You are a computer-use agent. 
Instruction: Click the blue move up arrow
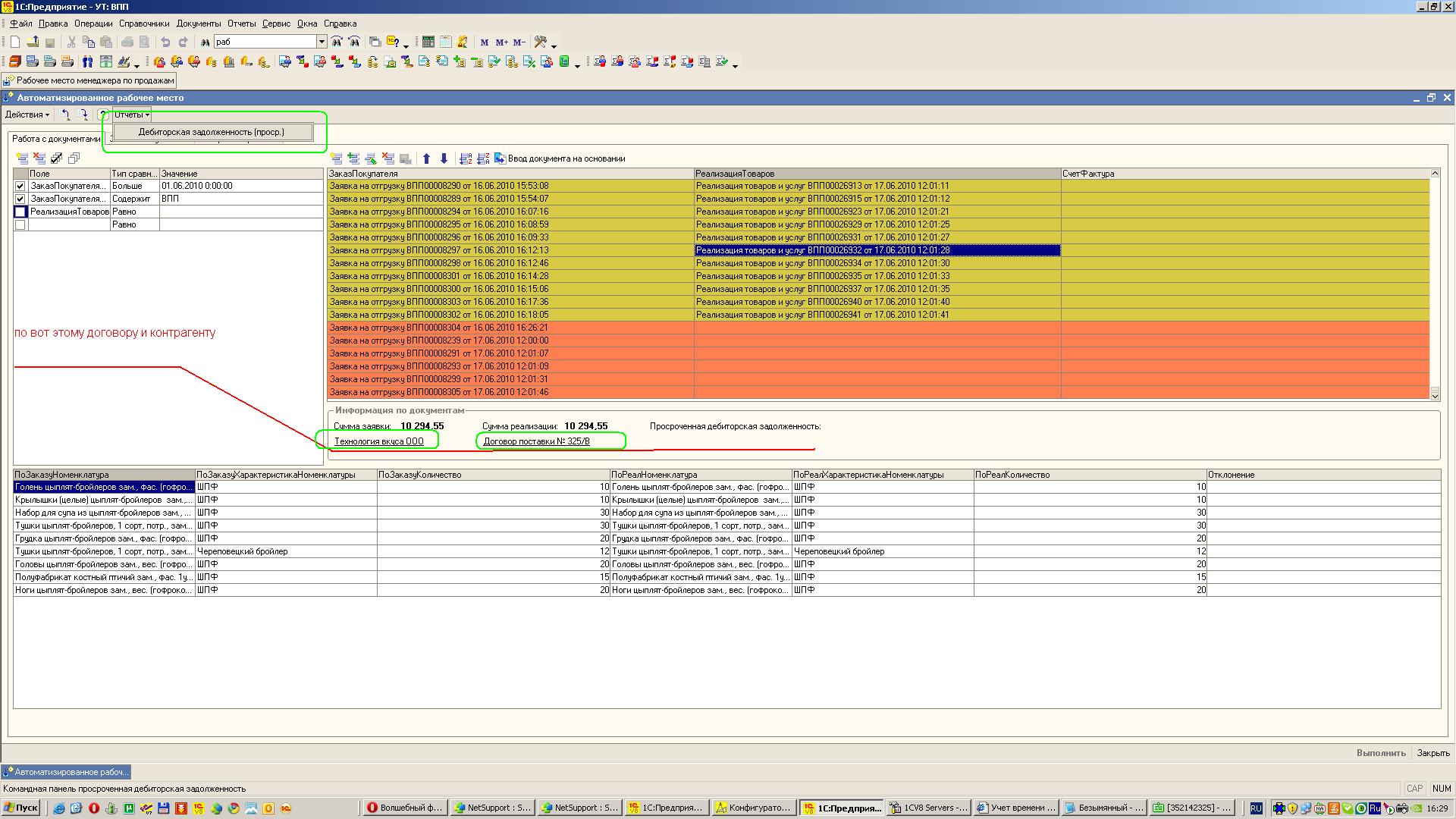click(426, 158)
